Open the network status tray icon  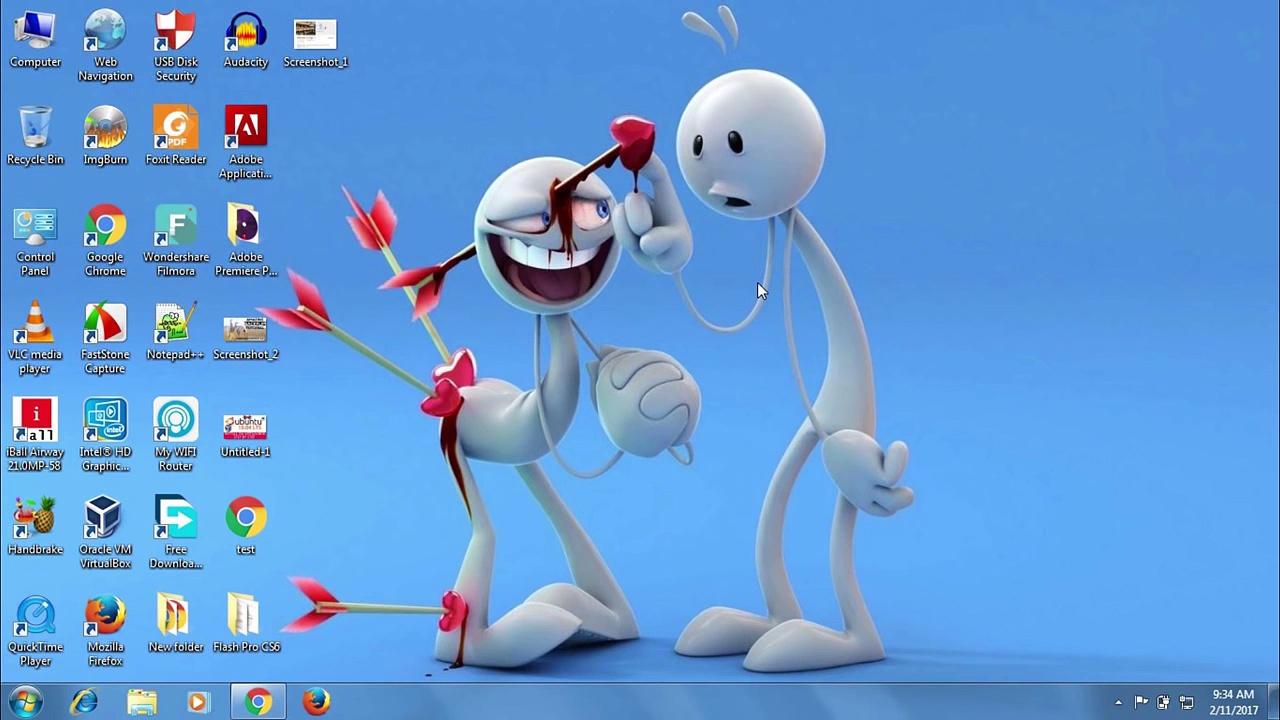pos(1186,702)
